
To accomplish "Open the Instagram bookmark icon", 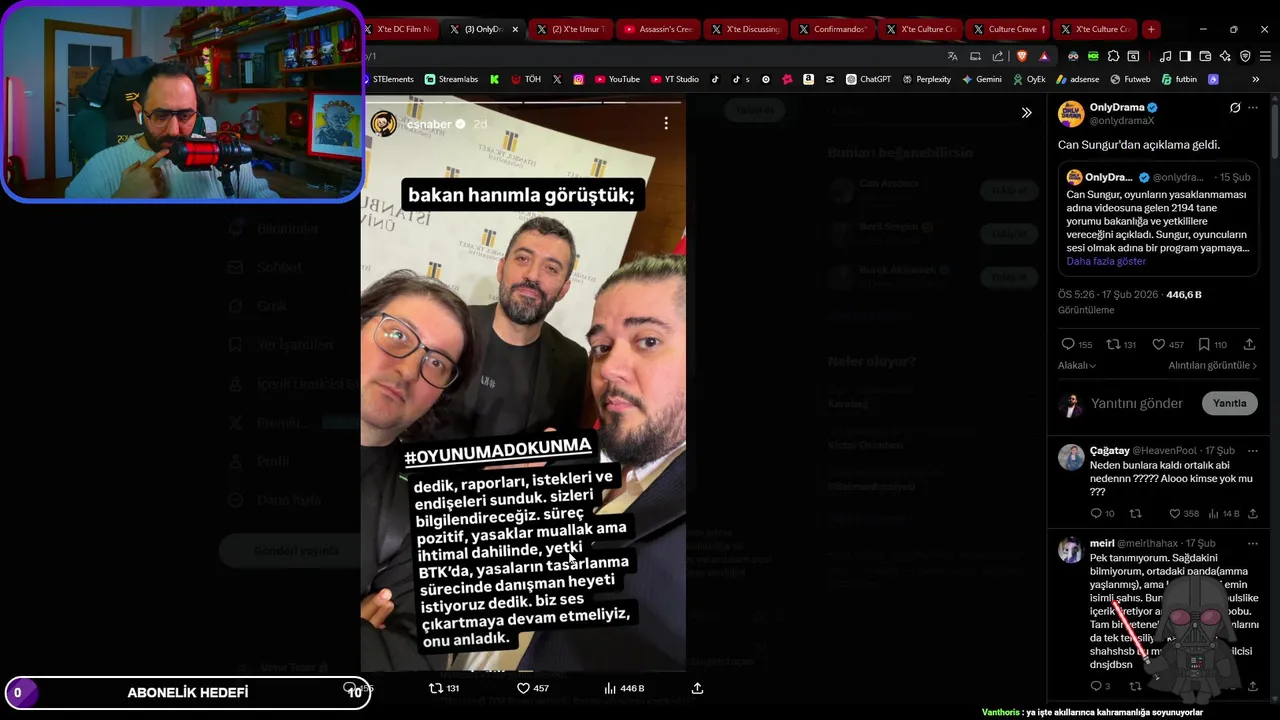I will 578,79.
